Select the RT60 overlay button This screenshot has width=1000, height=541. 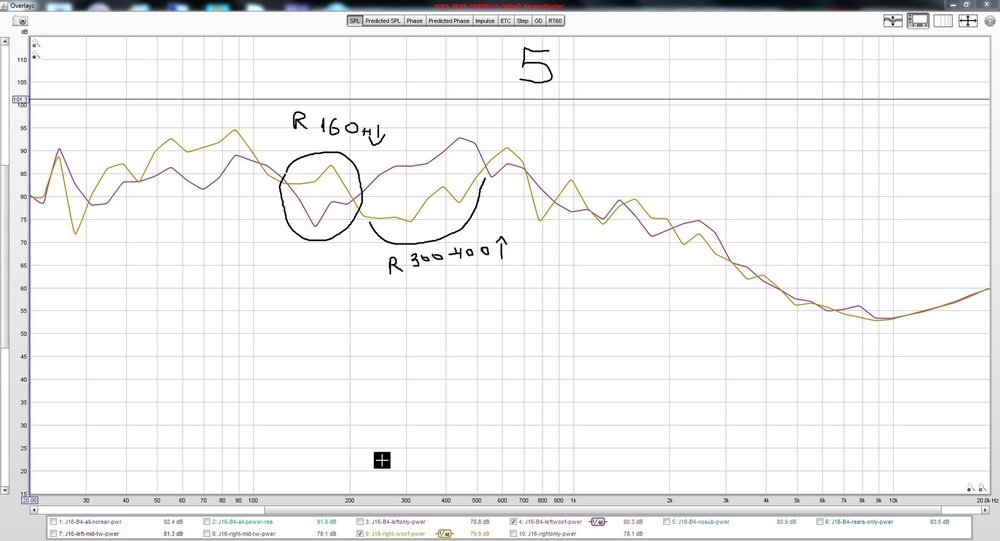(555, 21)
